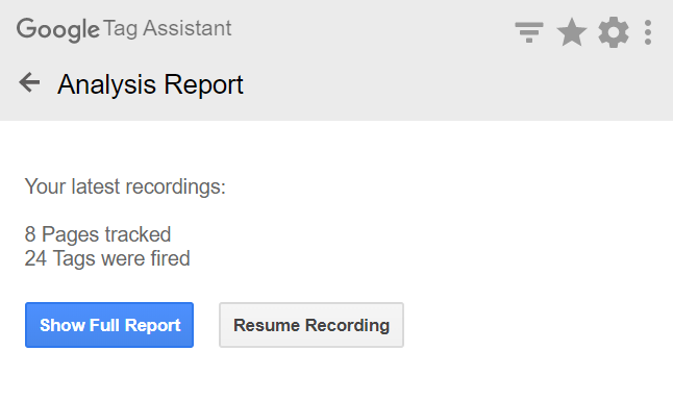The height and width of the screenshot is (401, 673).
Task: Continue recording with the gray button
Action: 311,325
